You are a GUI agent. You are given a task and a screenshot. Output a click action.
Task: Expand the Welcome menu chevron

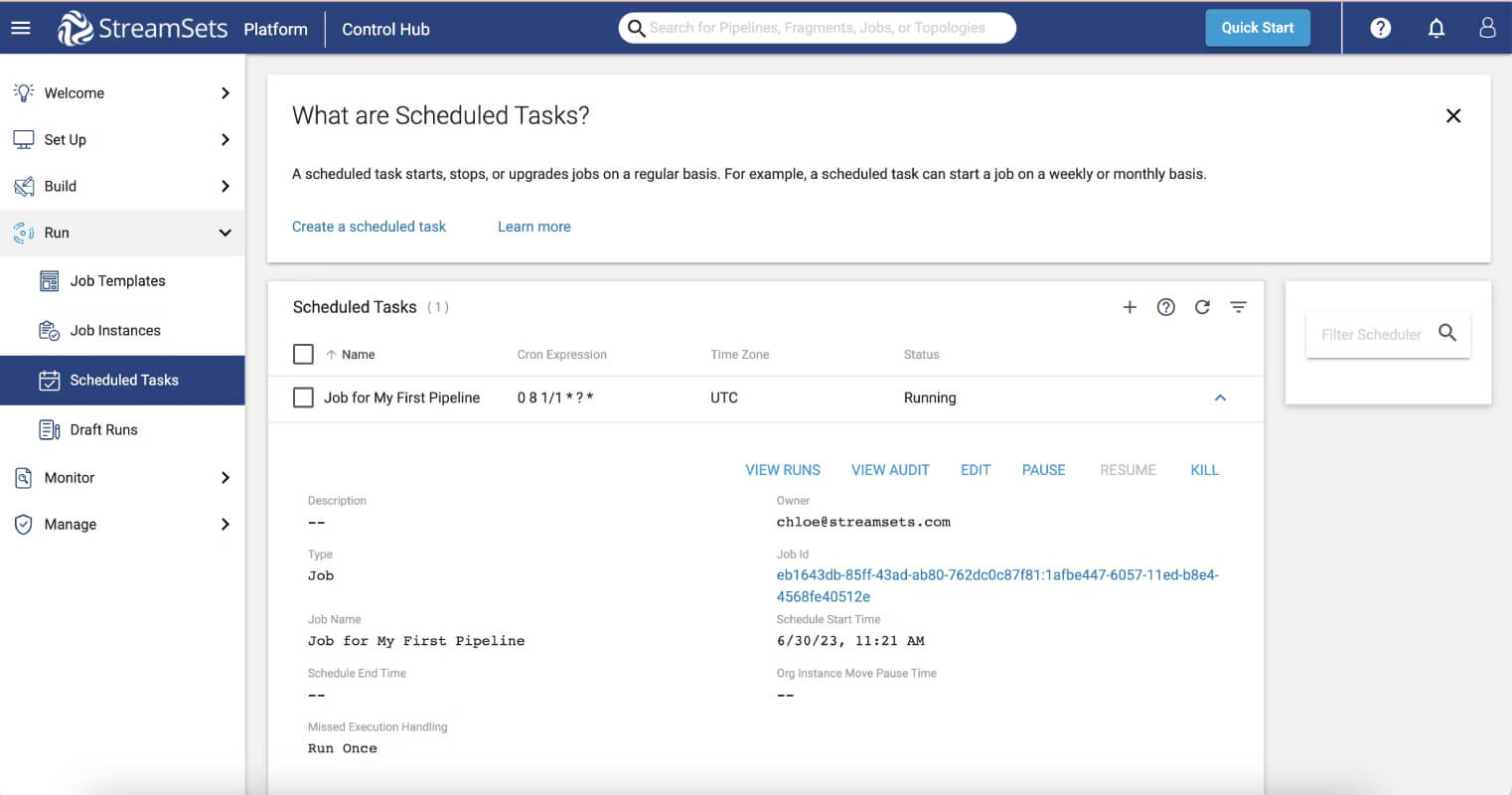[226, 92]
